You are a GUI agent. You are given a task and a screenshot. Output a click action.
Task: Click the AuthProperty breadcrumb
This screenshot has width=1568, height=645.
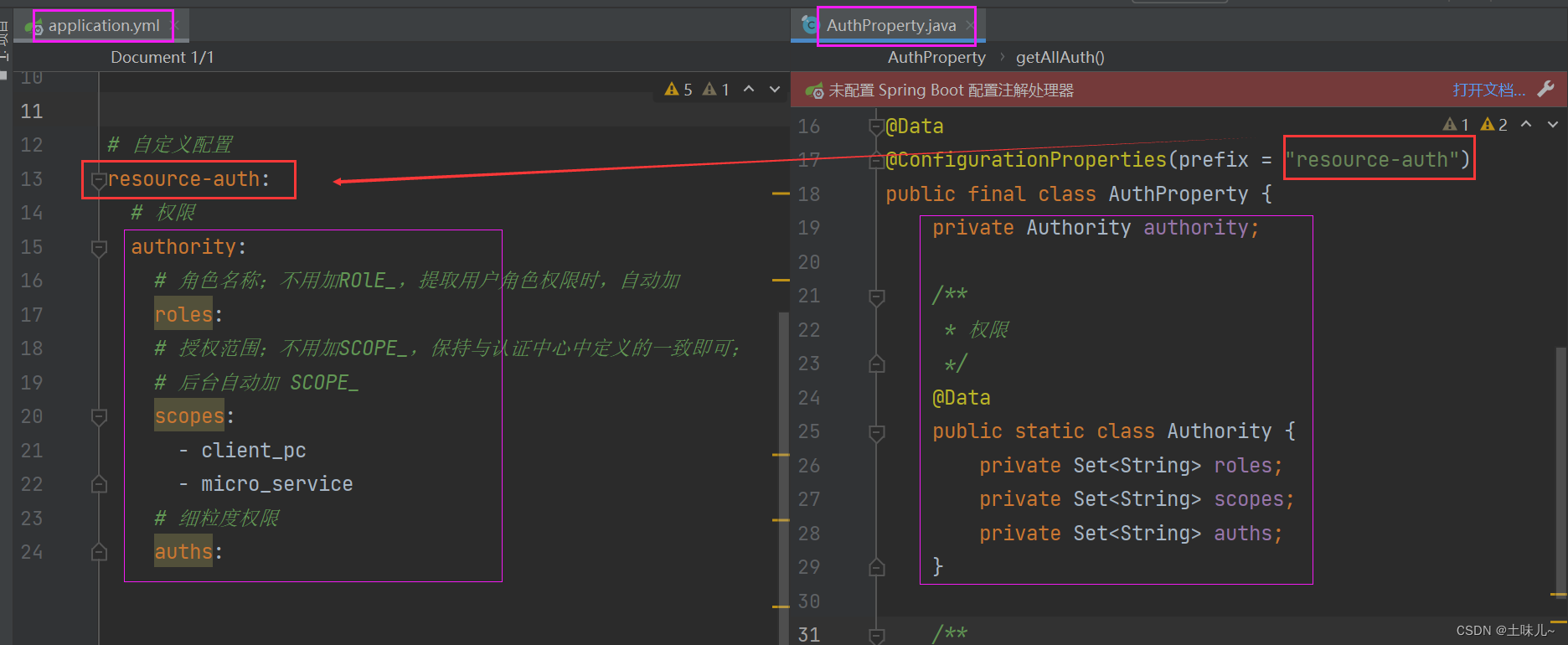tap(936, 57)
